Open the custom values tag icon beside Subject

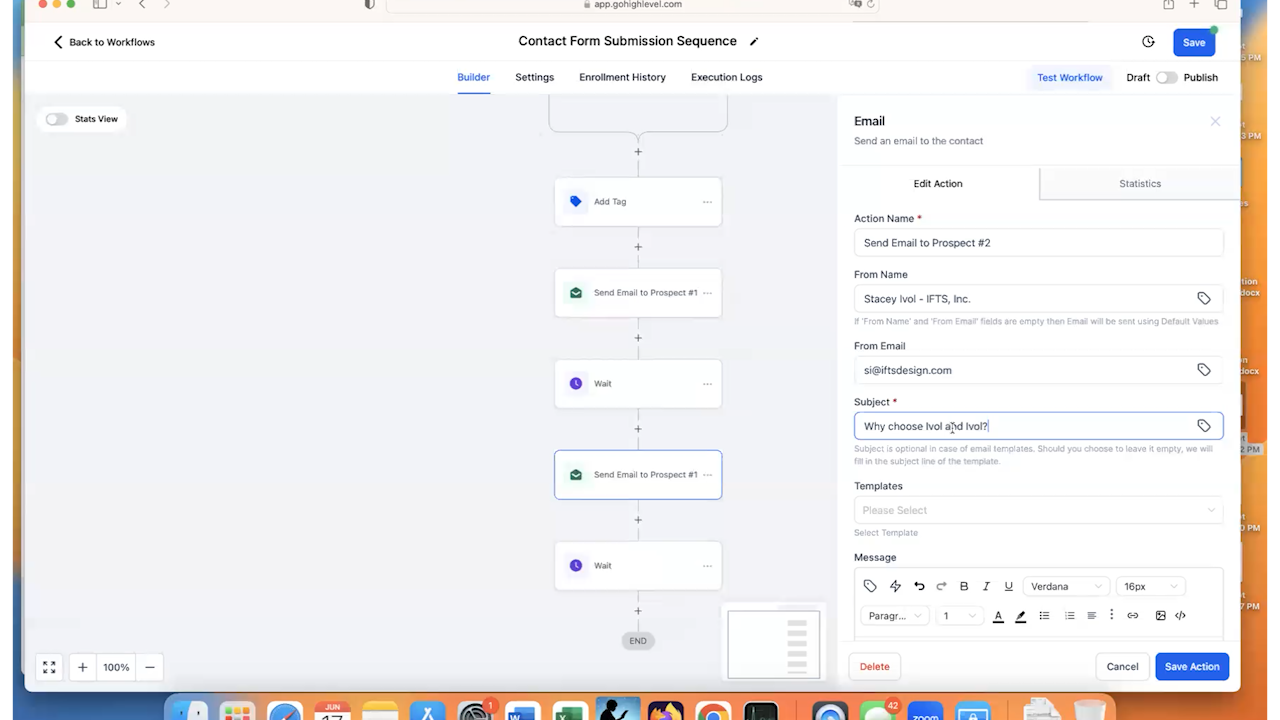(x=1204, y=426)
